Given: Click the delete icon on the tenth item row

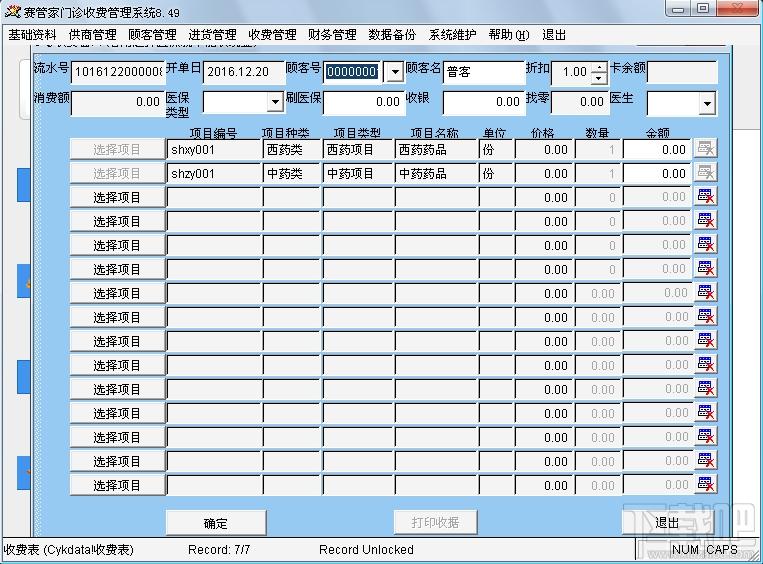Looking at the screenshot, I should (705, 364).
